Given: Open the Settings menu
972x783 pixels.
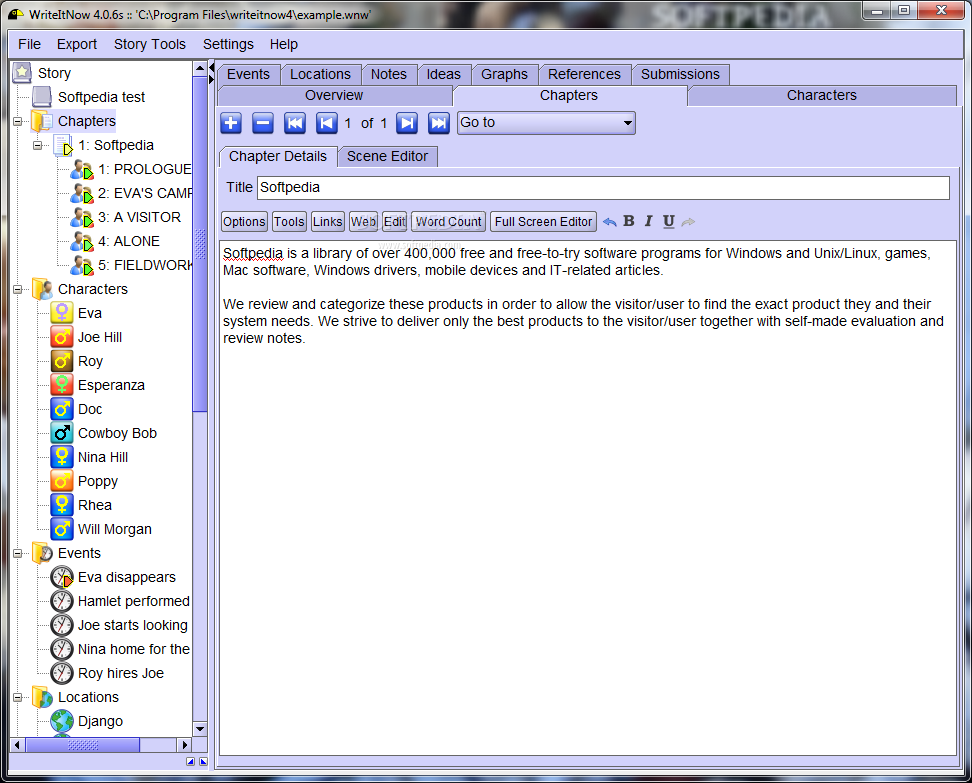Looking at the screenshot, I should [x=228, y=44].
